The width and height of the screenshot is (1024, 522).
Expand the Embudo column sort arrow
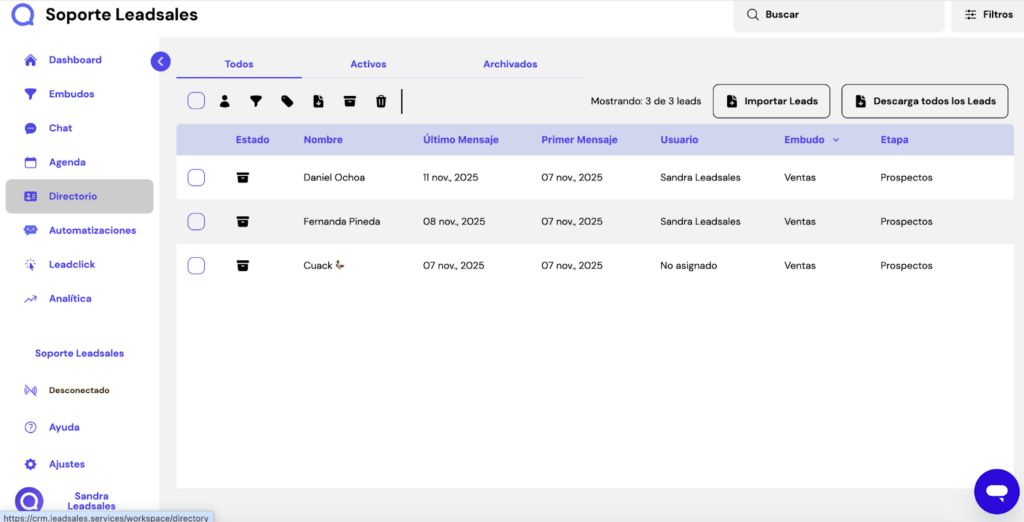tap(835, 140)
